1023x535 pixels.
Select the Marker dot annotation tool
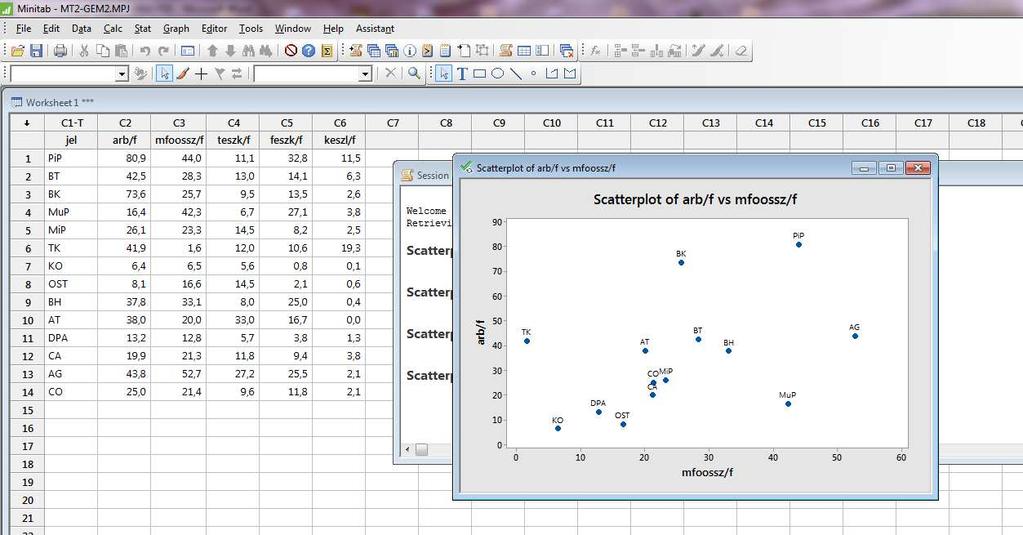pyautogui.click(x=534, y=74)
